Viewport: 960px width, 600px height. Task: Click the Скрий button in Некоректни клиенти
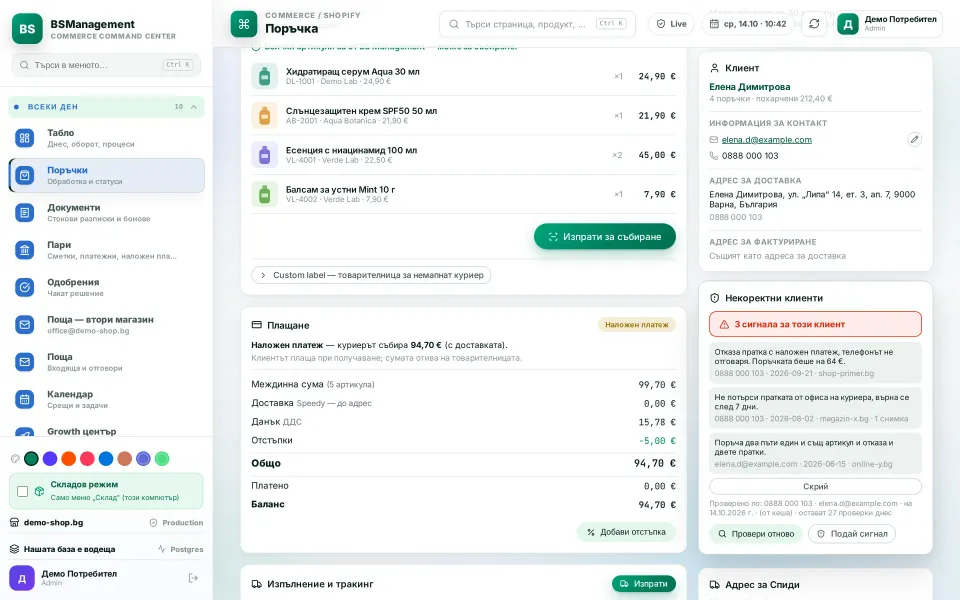816,486
